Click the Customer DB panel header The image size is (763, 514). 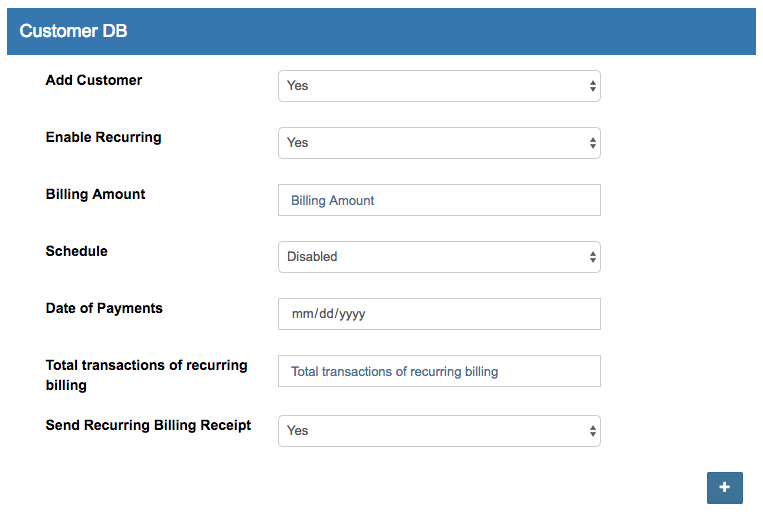click(x=381, y=31)
